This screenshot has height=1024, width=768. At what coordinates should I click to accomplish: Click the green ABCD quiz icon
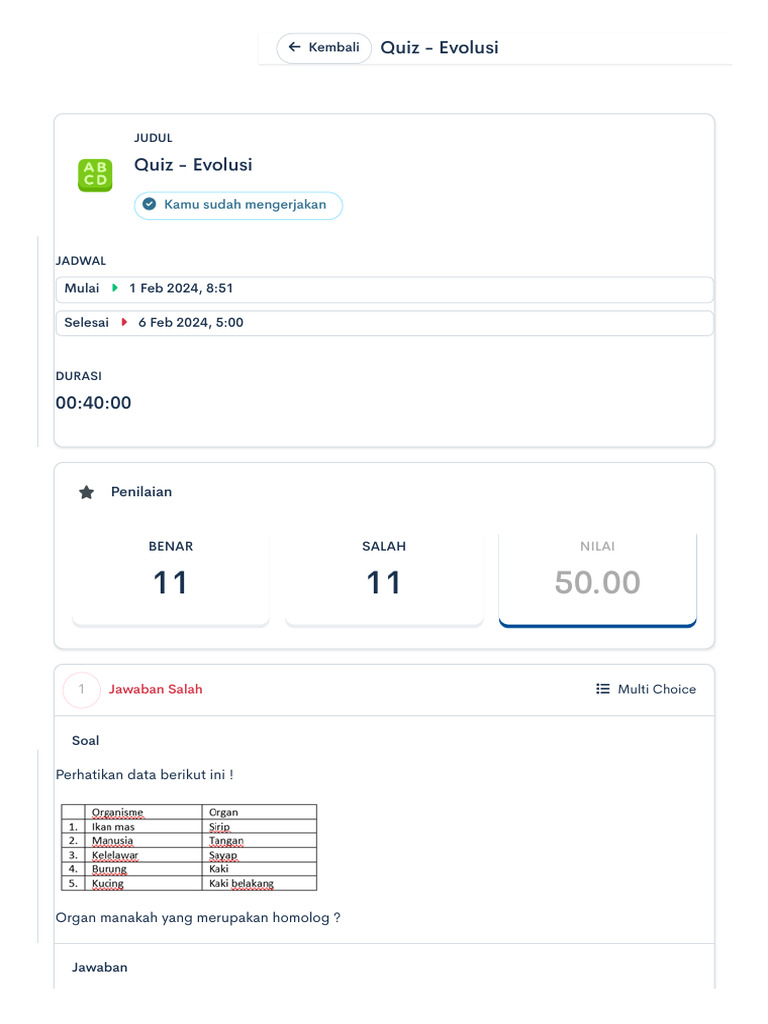95,175
